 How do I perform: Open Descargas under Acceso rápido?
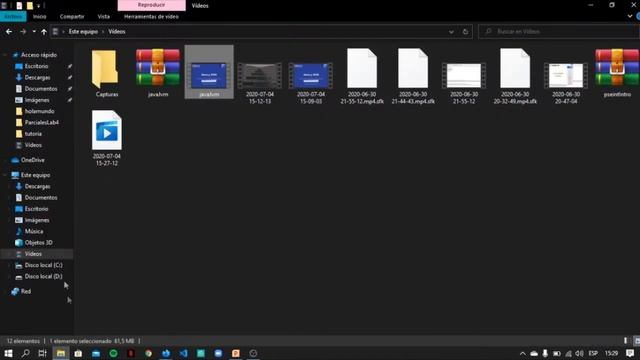pyautogui.click(x=37, y=77)
